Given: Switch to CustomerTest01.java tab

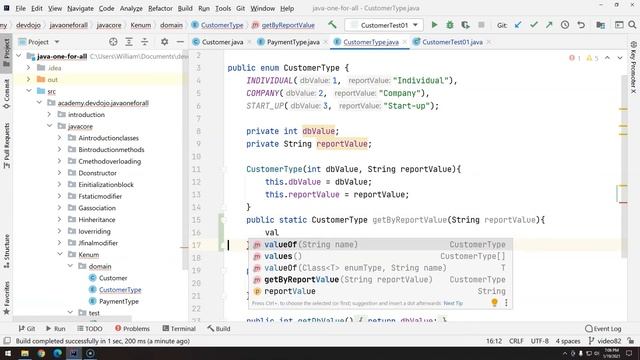Looking at the screenshot, I should 452,42.
